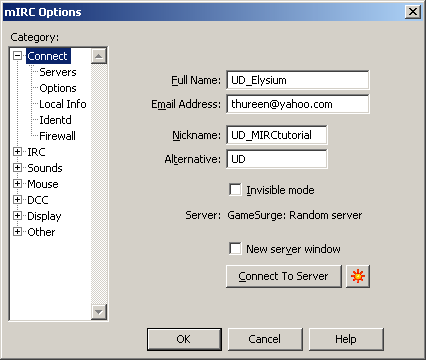Select the Sounds category label
Screen dimensions: 426x360
(45, 168)
